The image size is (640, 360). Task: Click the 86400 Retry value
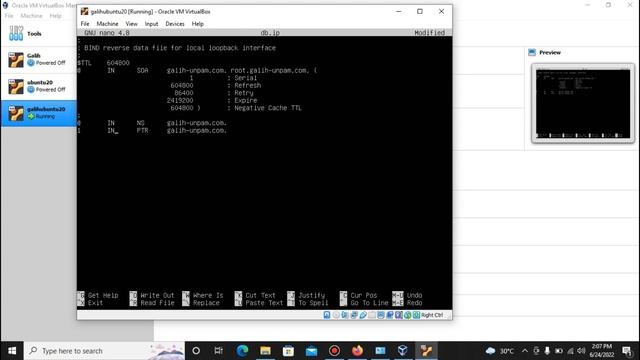(x=184, y=93)
